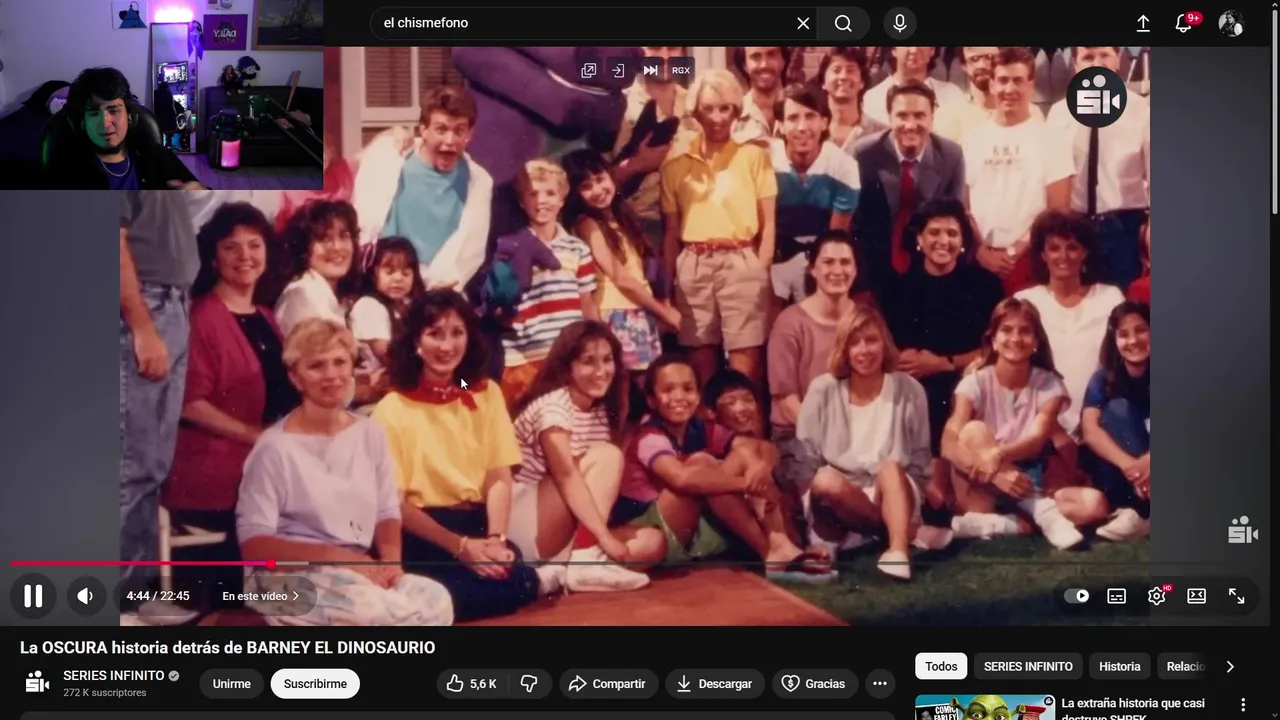Viewport: 1280px width, 720px height.
Task: Click the skip-forward icon above video
Action: tap(650, 70)
